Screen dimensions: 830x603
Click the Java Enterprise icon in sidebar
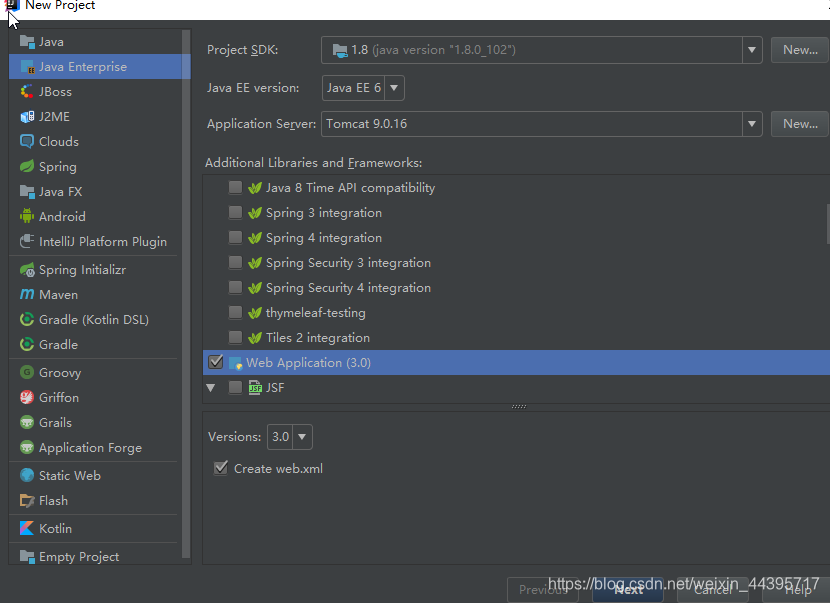coord(26,67)
